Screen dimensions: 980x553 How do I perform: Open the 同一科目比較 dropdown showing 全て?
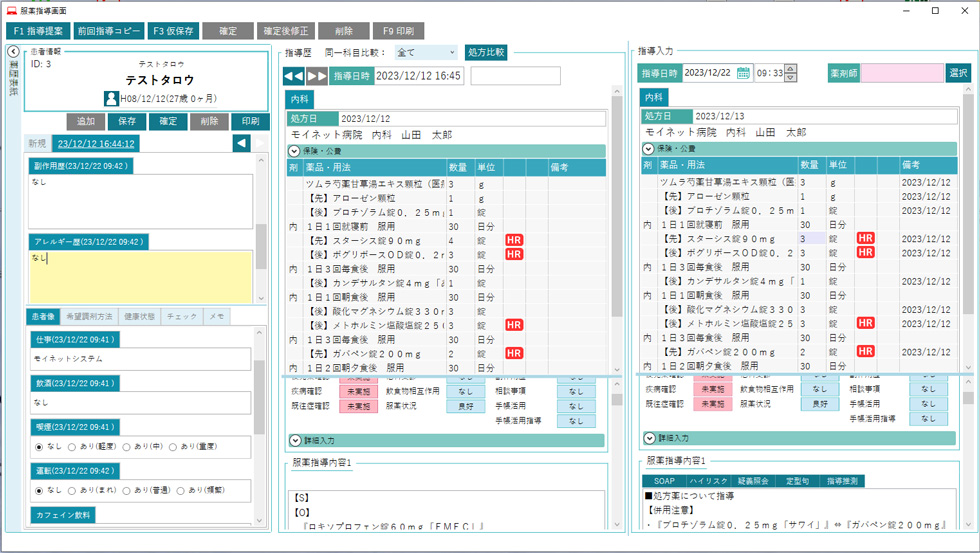tap(425, 52)
